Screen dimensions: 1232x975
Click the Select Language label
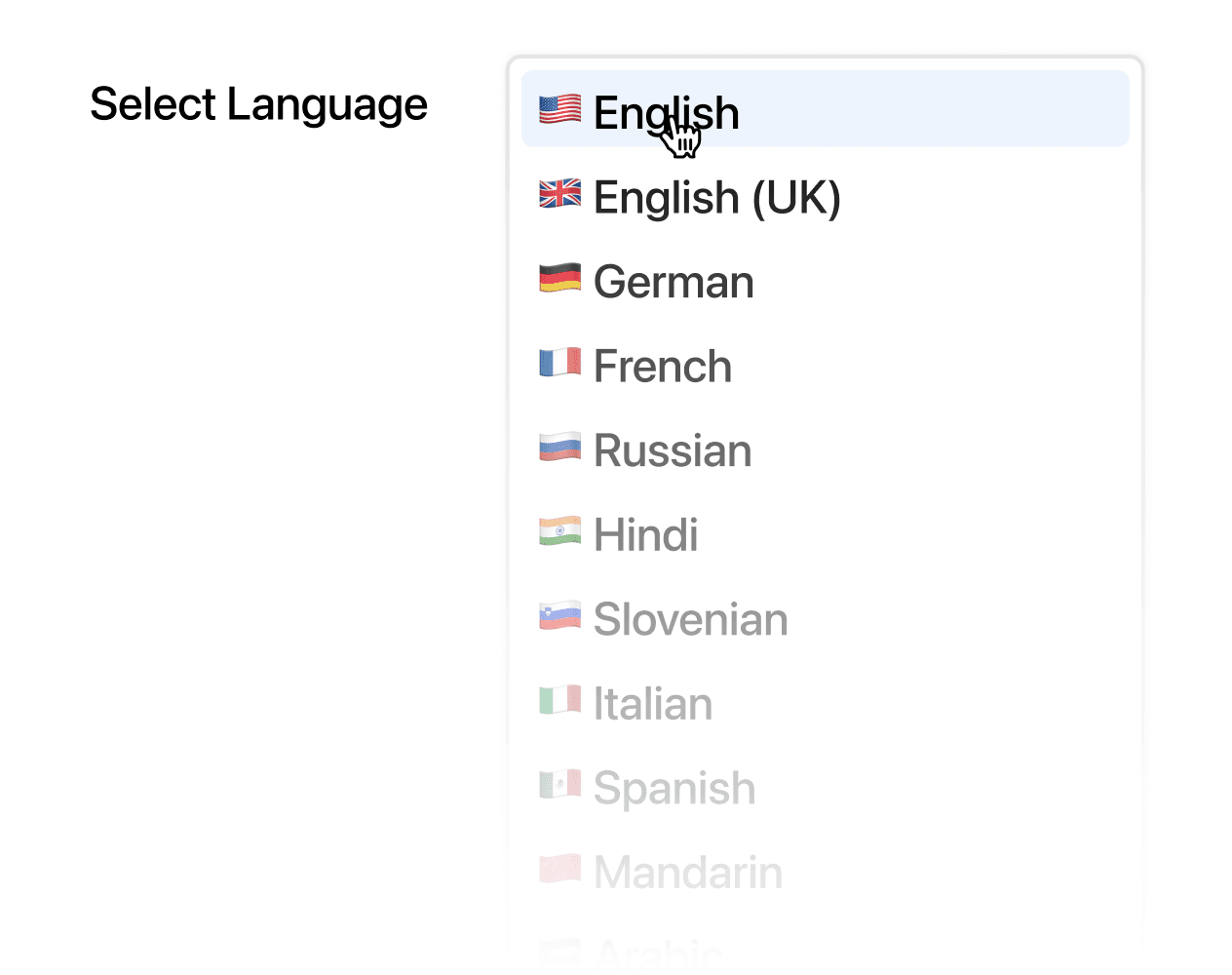pos(259,103)
